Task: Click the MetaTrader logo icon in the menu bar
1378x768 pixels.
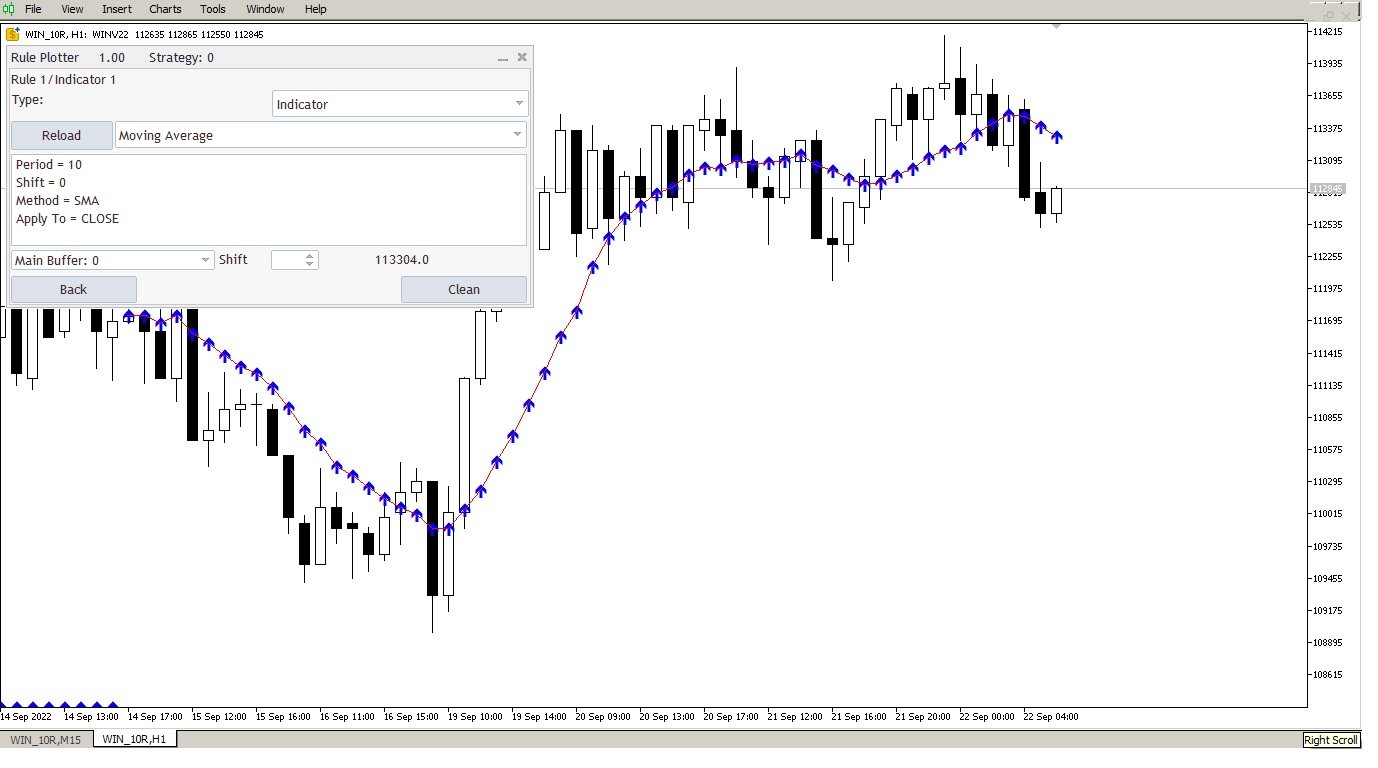Action: [x=10, y=9]
